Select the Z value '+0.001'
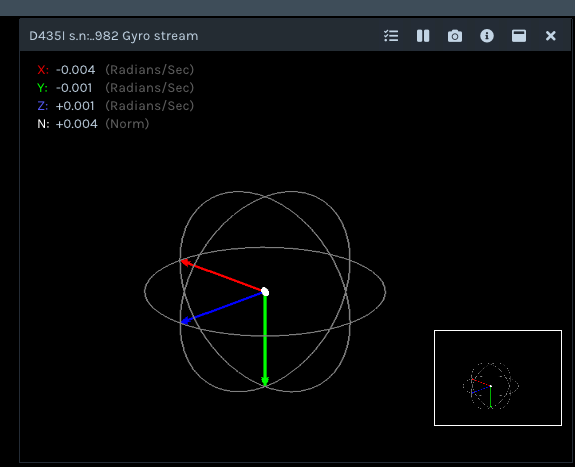The height and width of the screenshot is (467, 575). pyautogui.click(x=75, y=106)
